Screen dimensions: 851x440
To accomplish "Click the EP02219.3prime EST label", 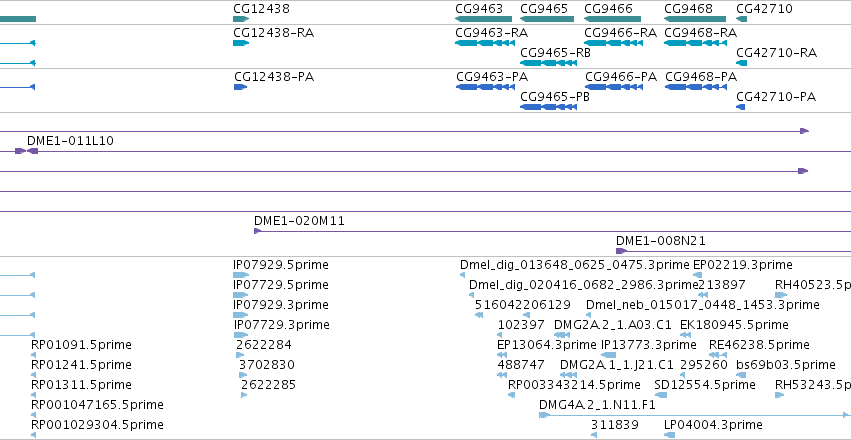I will click(x=742, y=265).
